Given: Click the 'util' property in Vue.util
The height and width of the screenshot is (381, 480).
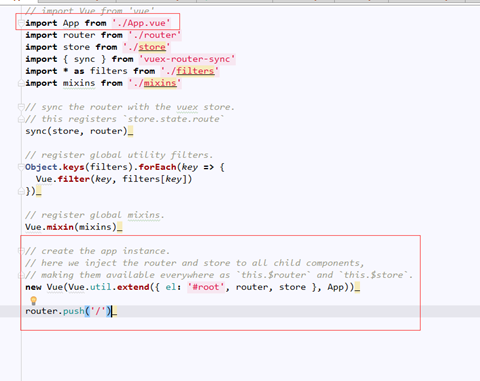Looking at the screenshot, I should tap(101, 287).
